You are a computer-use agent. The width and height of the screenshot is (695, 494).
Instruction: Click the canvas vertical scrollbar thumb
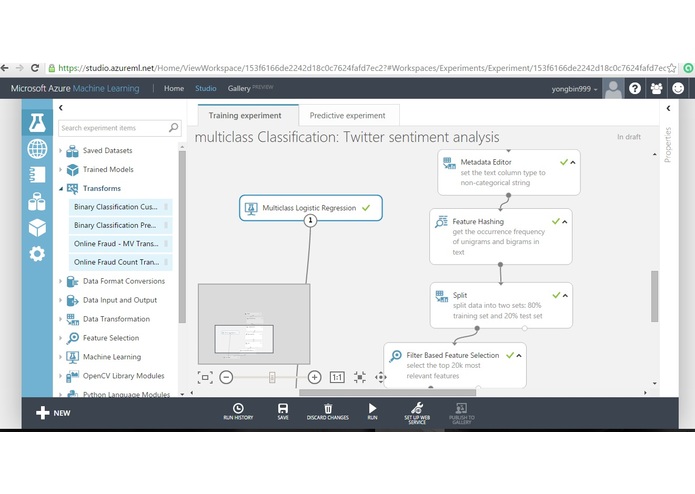click(x=655, y=296)
